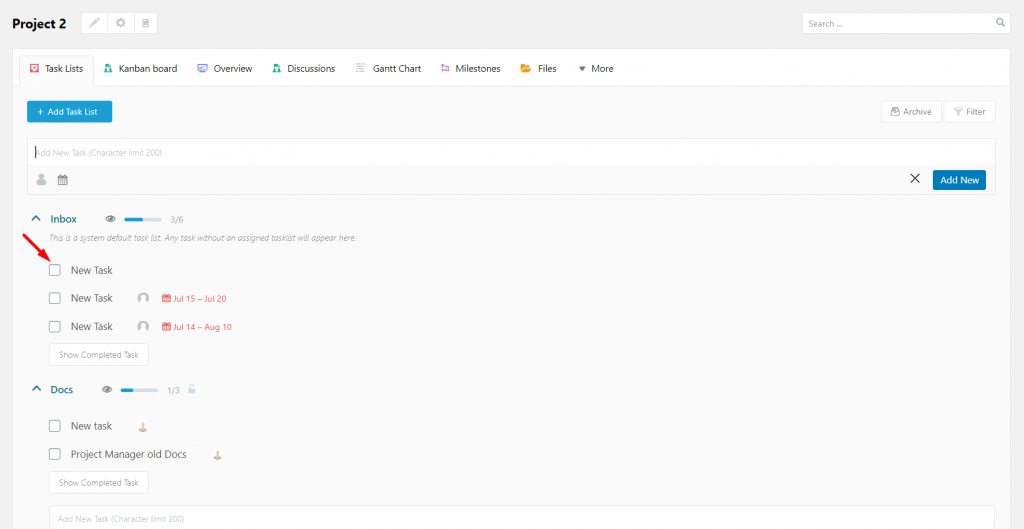Open project settings gear icon
This screenshot has width=1024, height=529.
tap(120, 23)
